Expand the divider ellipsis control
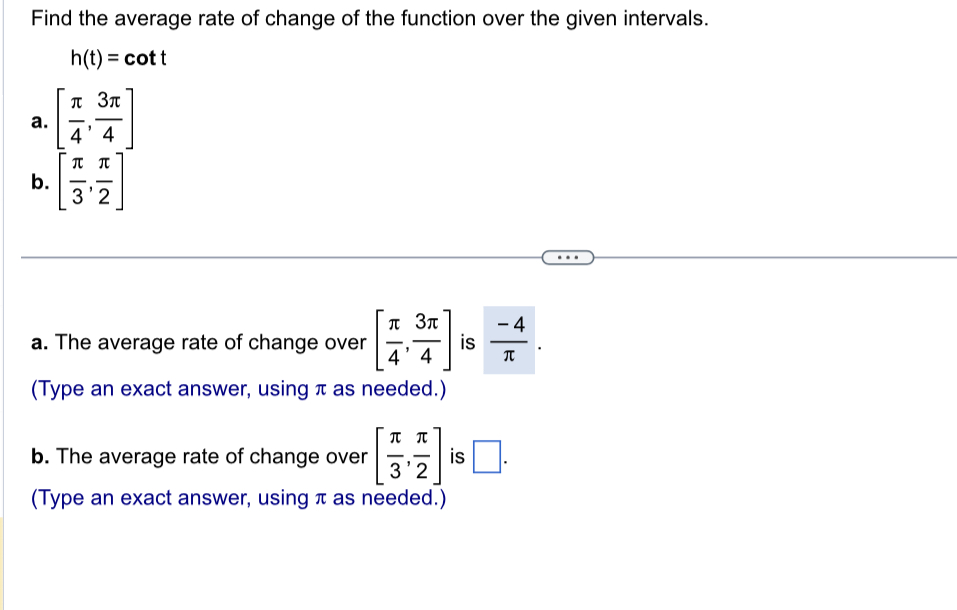 (568, 257)
